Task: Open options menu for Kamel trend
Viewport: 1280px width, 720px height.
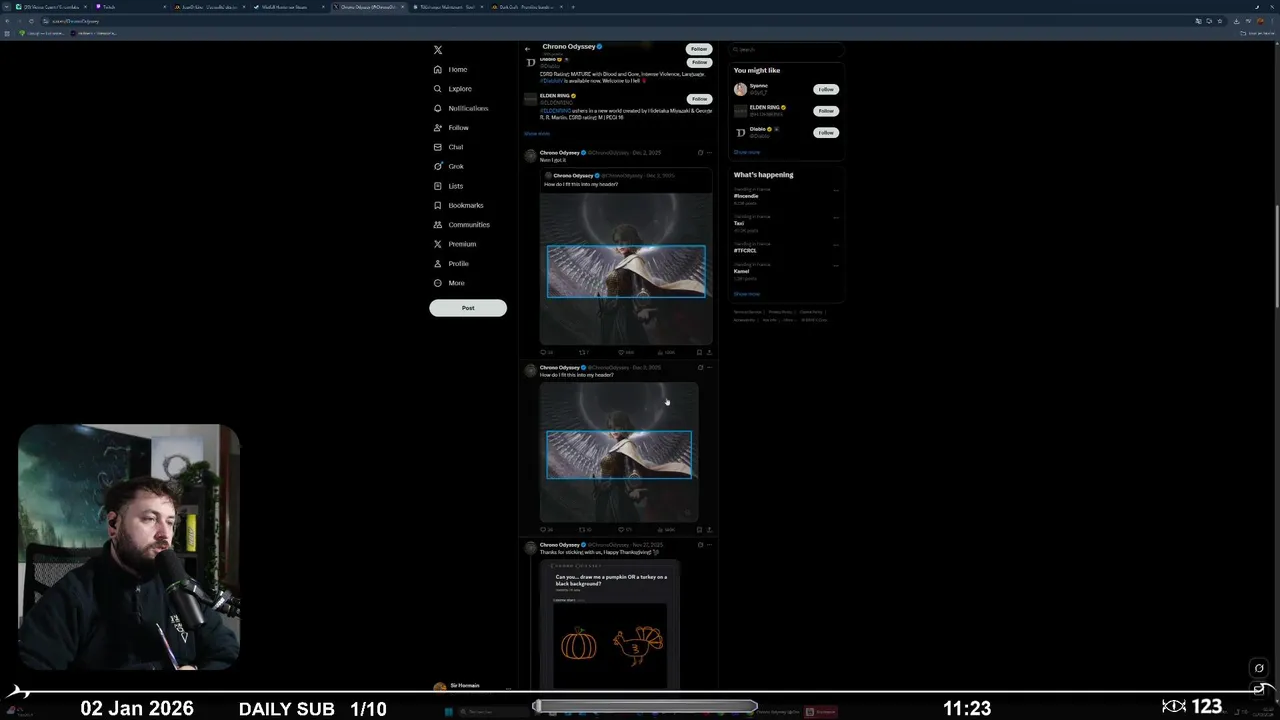Action: (836, 265)
